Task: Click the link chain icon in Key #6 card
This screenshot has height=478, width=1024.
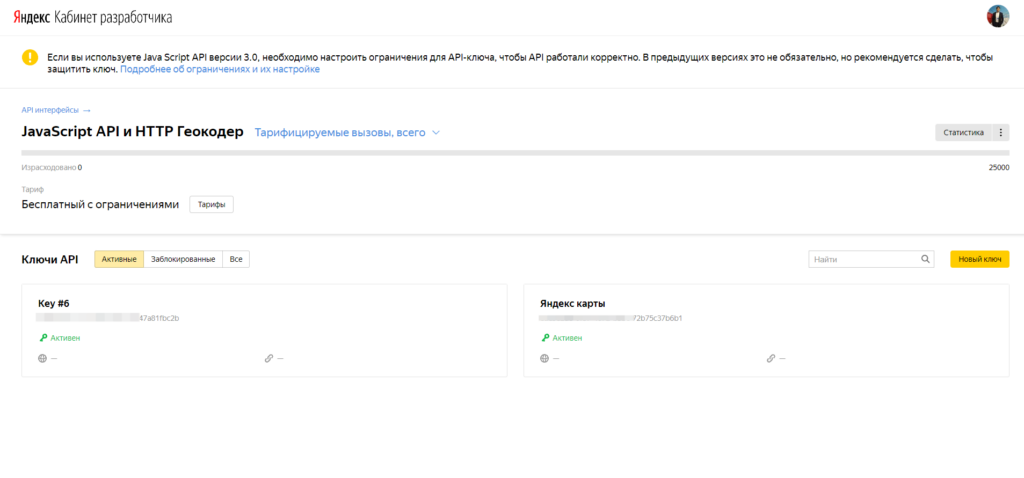Action: point(268,358)
